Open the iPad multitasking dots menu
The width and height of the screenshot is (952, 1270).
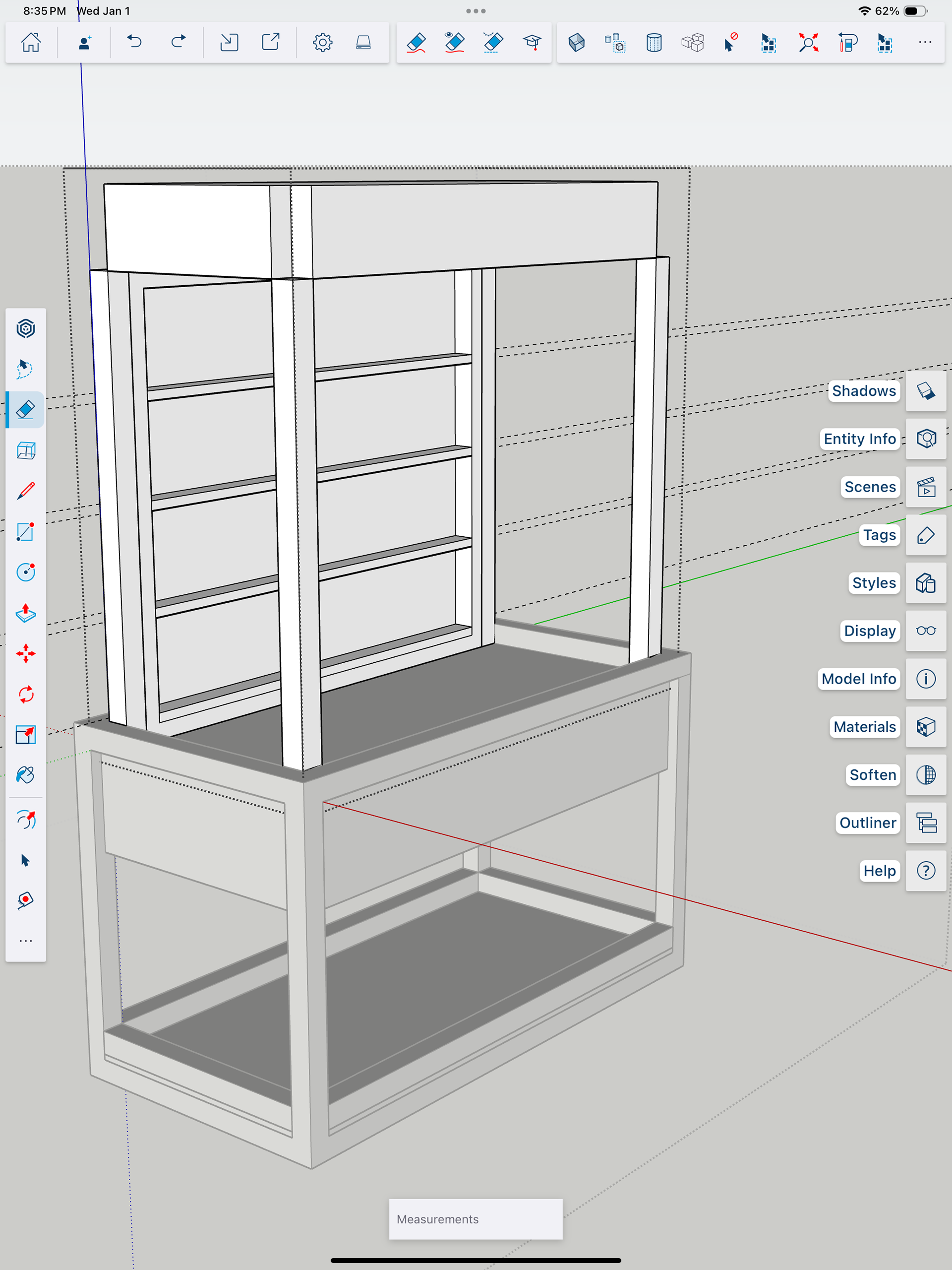(476, 11)
